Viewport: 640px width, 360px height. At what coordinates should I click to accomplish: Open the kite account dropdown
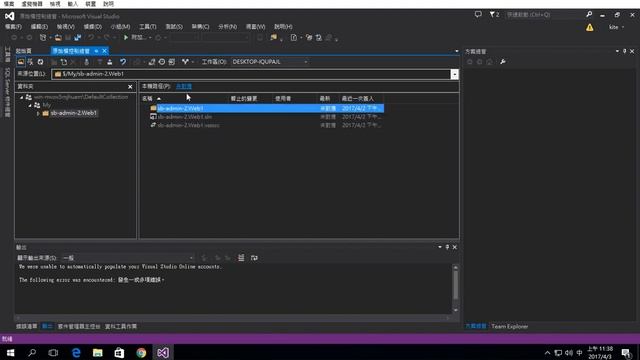point(616,27)
